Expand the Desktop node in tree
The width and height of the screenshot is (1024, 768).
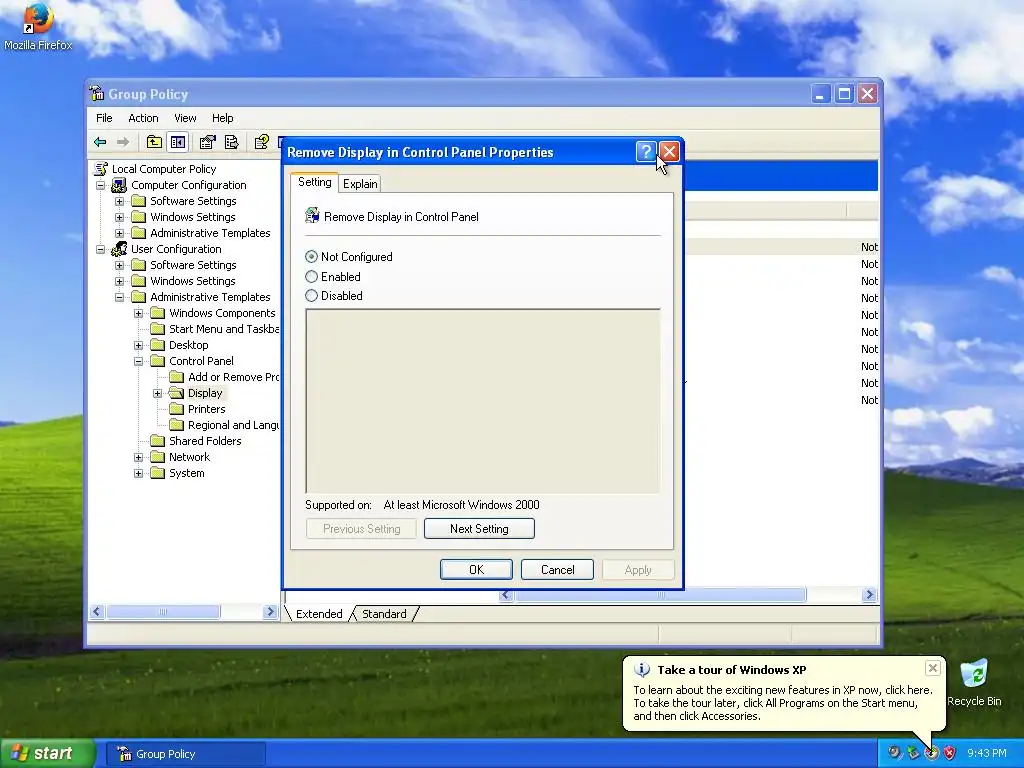[x=138, y=345]
